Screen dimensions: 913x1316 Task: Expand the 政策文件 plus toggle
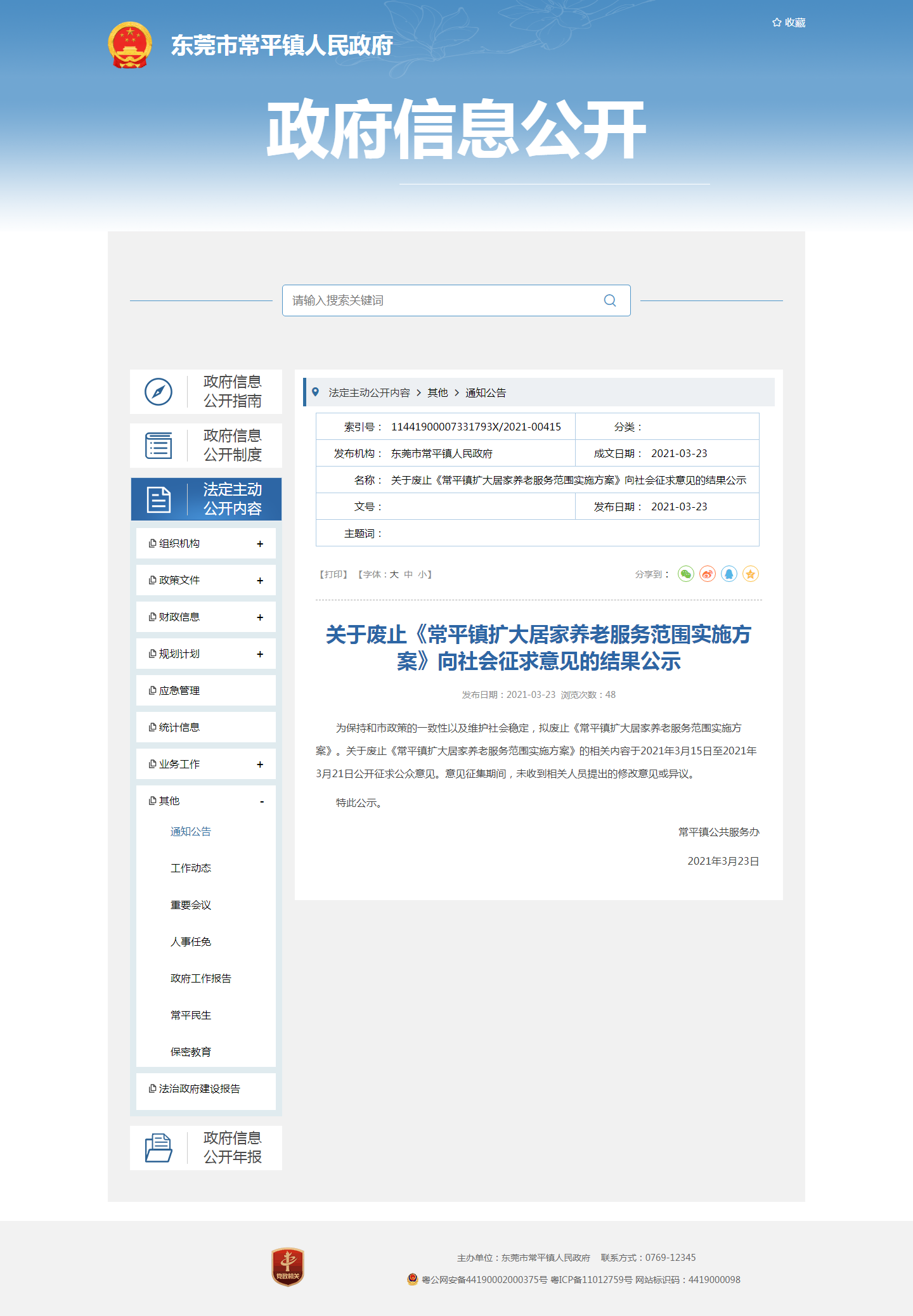tap(260, 581)
